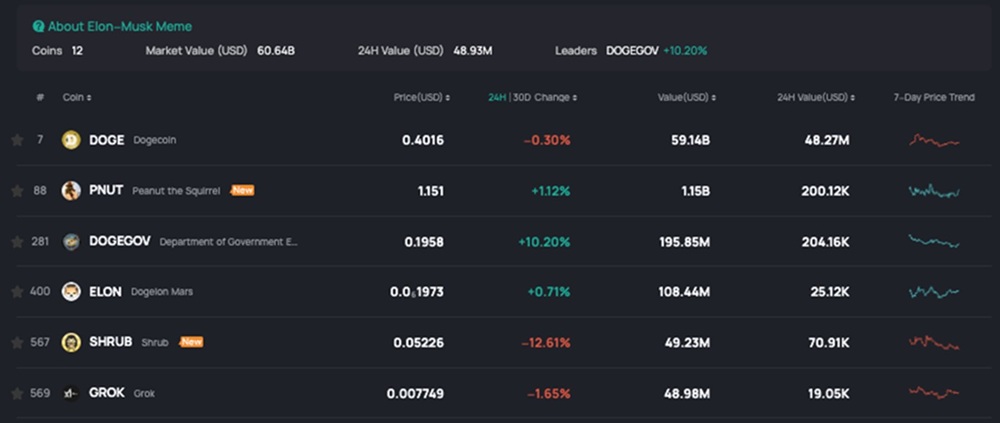The width and height of the screenshot is (1000, 423).
Task: Click the question mark icon beside About Elon-Musk Meme
Action: [38, 27]
